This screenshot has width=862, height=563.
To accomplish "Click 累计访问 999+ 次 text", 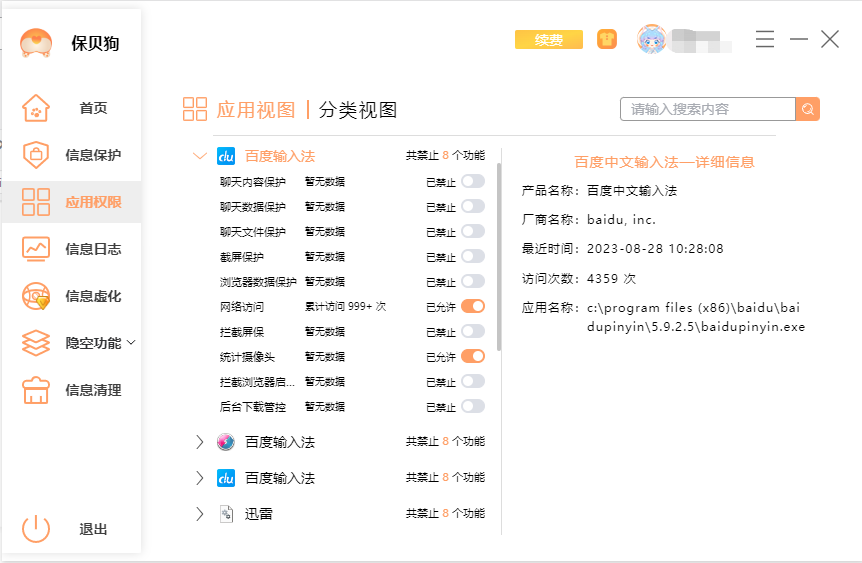I will pos(345,306).
